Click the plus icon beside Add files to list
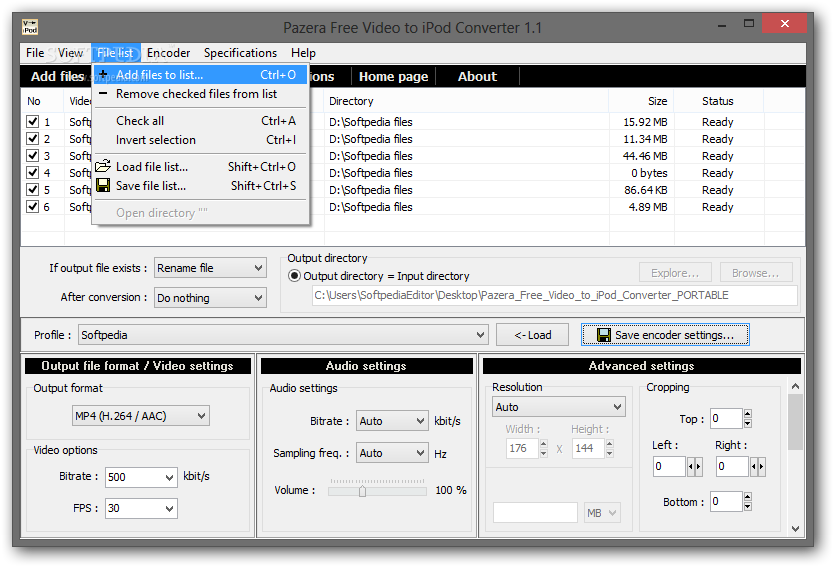Screen dimensions: 834x567 click(104, 74)
